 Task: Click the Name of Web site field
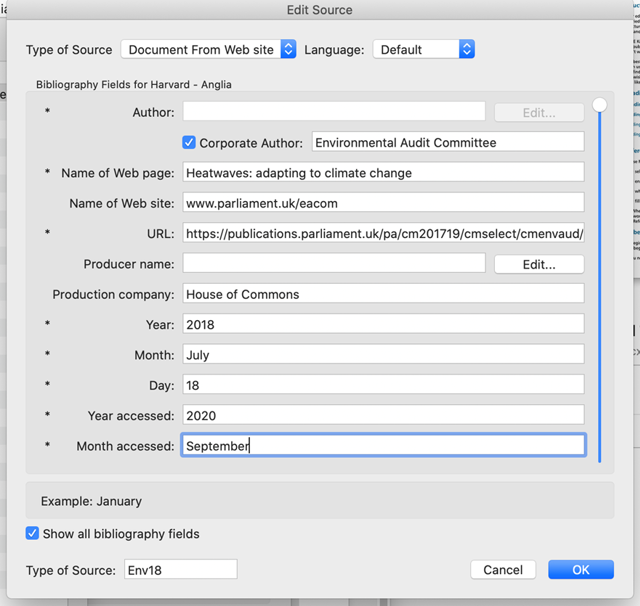pyautogui.click(x=383, y=202)
